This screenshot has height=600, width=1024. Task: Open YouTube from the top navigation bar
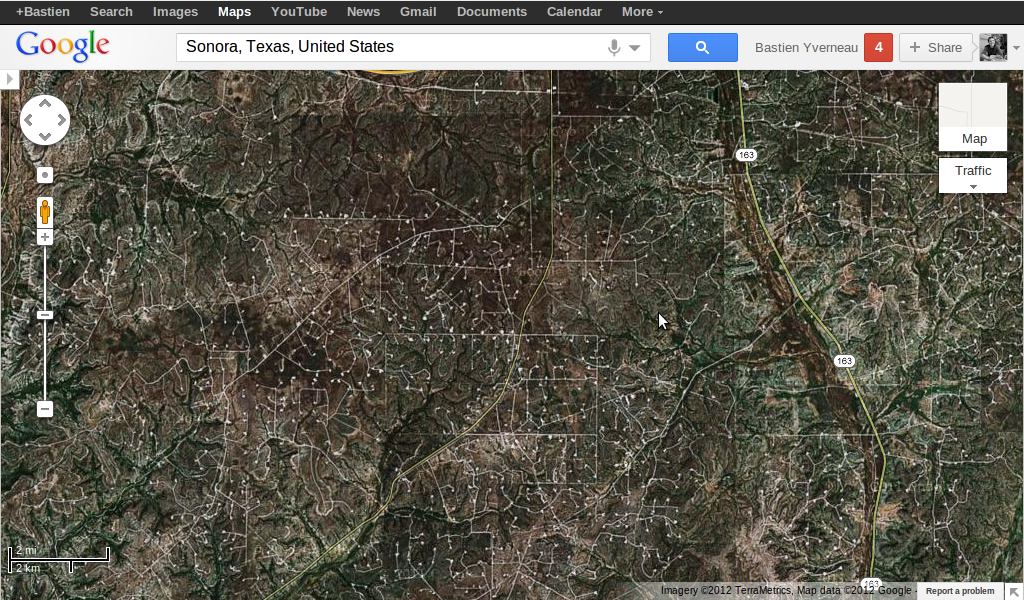298,12
